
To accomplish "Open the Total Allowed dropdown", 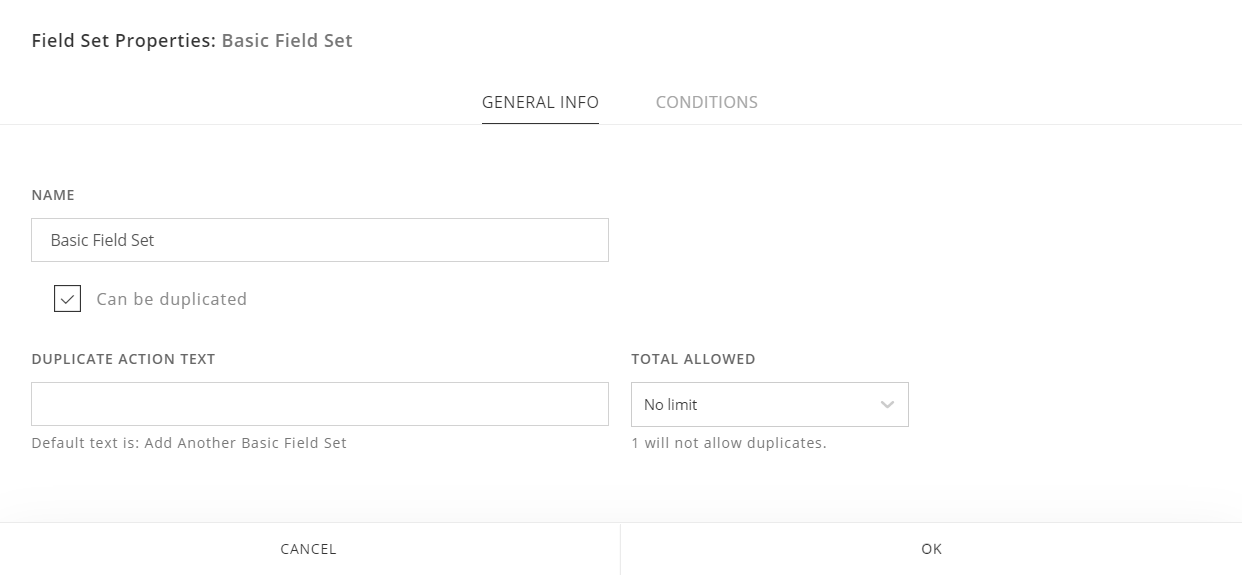I will [769, 405].
